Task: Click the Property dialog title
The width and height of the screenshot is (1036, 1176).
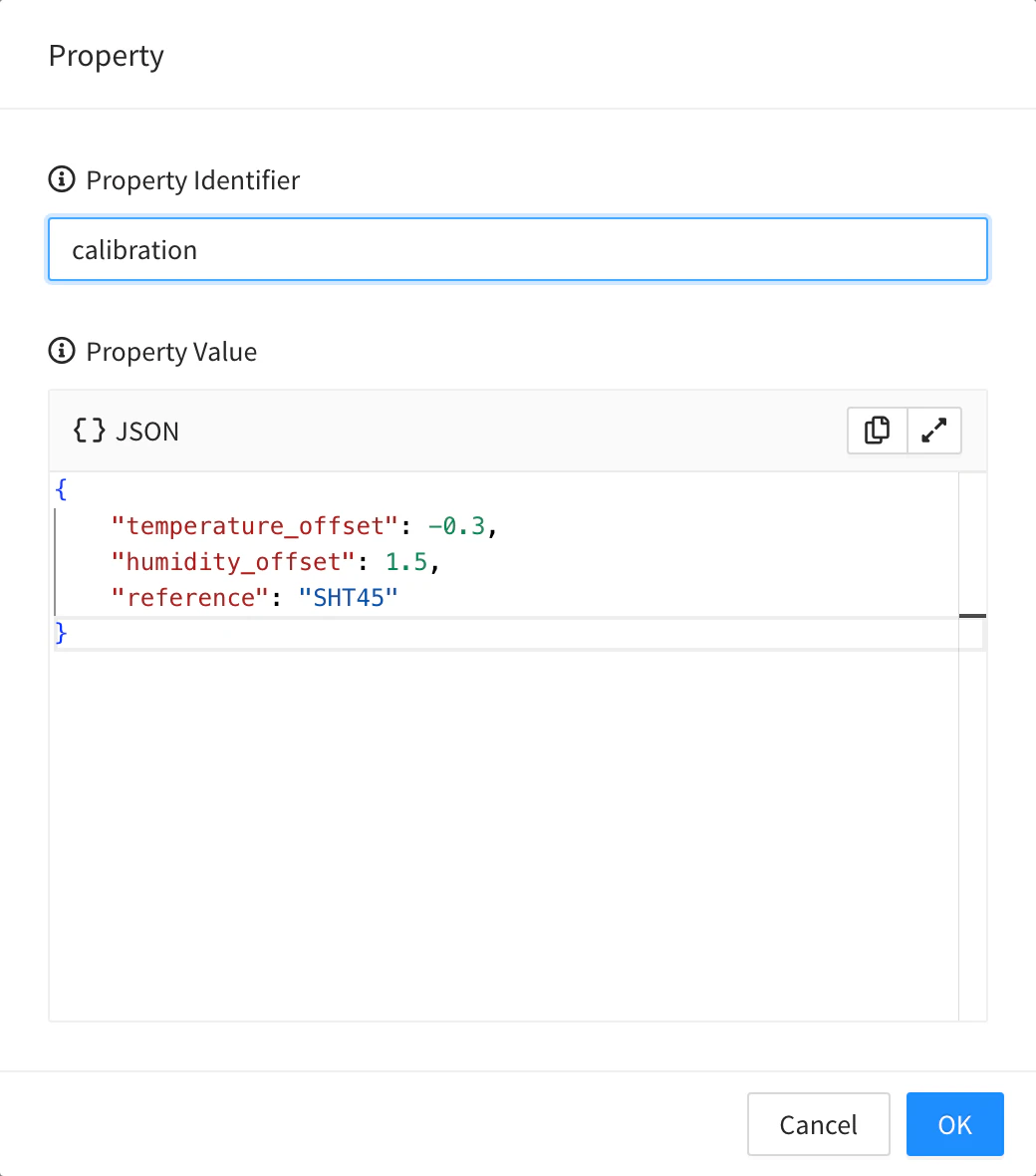Action: [x=107, y=56]
